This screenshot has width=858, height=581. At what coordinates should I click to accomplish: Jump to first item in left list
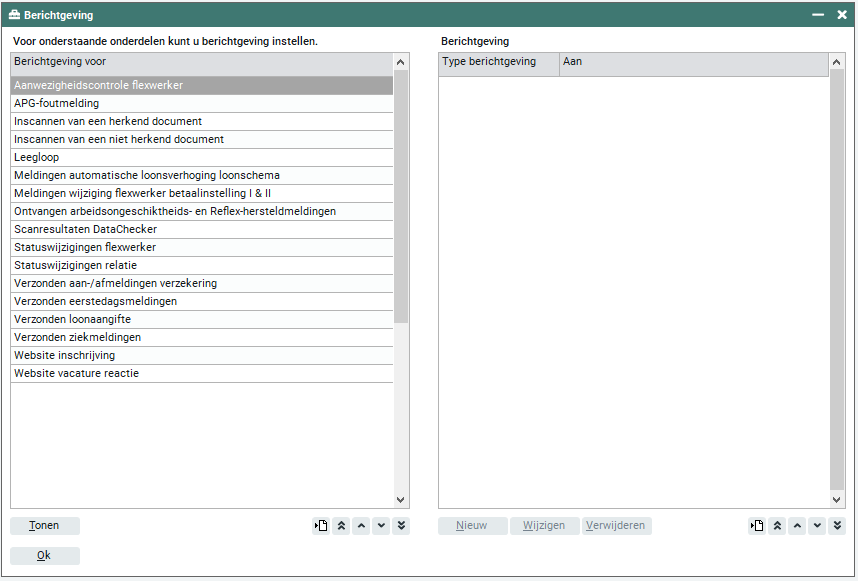tap(341, 526)
